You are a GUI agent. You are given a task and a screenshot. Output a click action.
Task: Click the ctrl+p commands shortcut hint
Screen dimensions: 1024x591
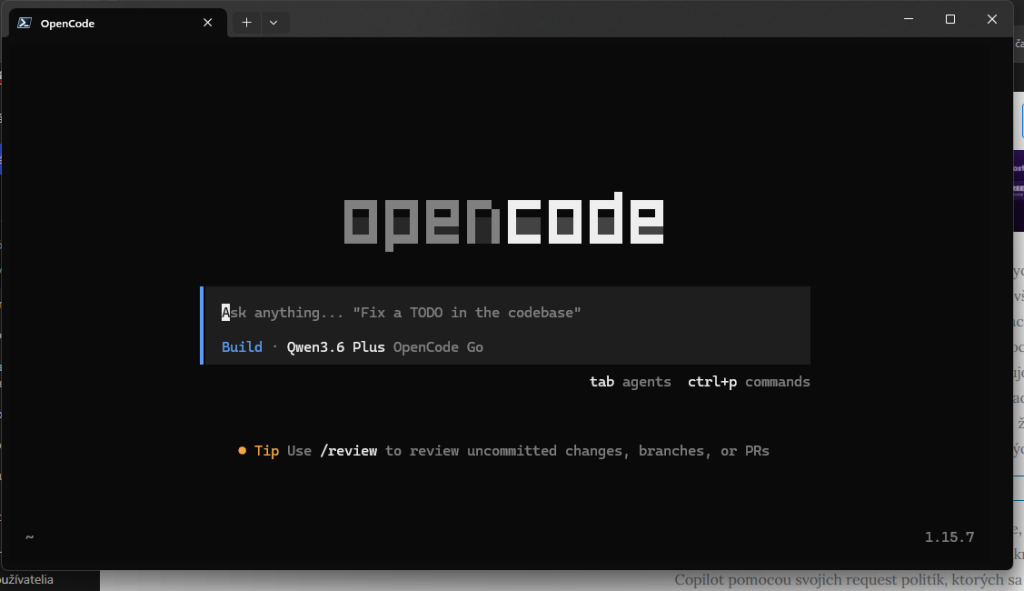748,382
